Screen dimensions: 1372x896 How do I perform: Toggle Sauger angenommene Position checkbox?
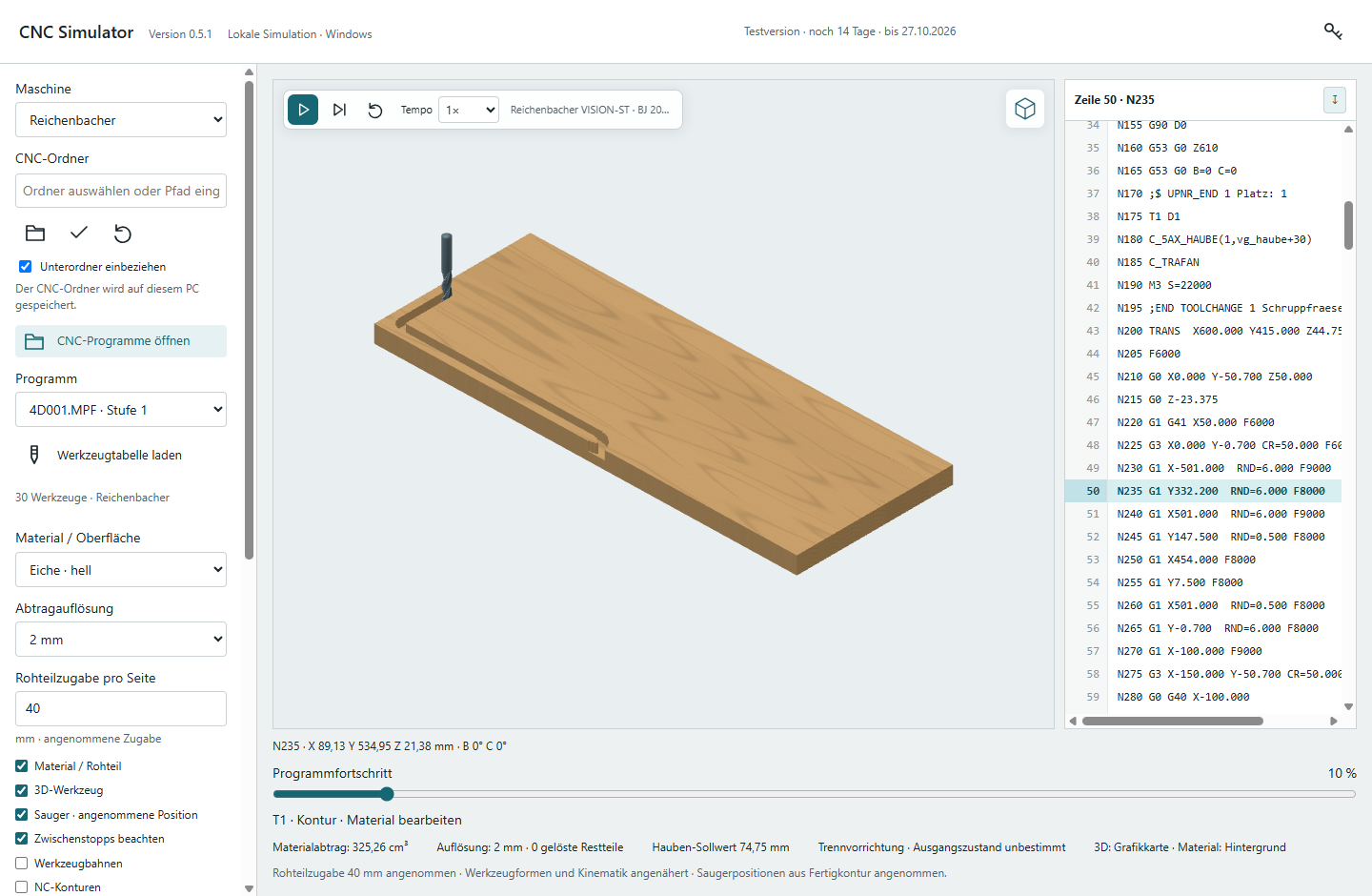(x=22, y=814)
